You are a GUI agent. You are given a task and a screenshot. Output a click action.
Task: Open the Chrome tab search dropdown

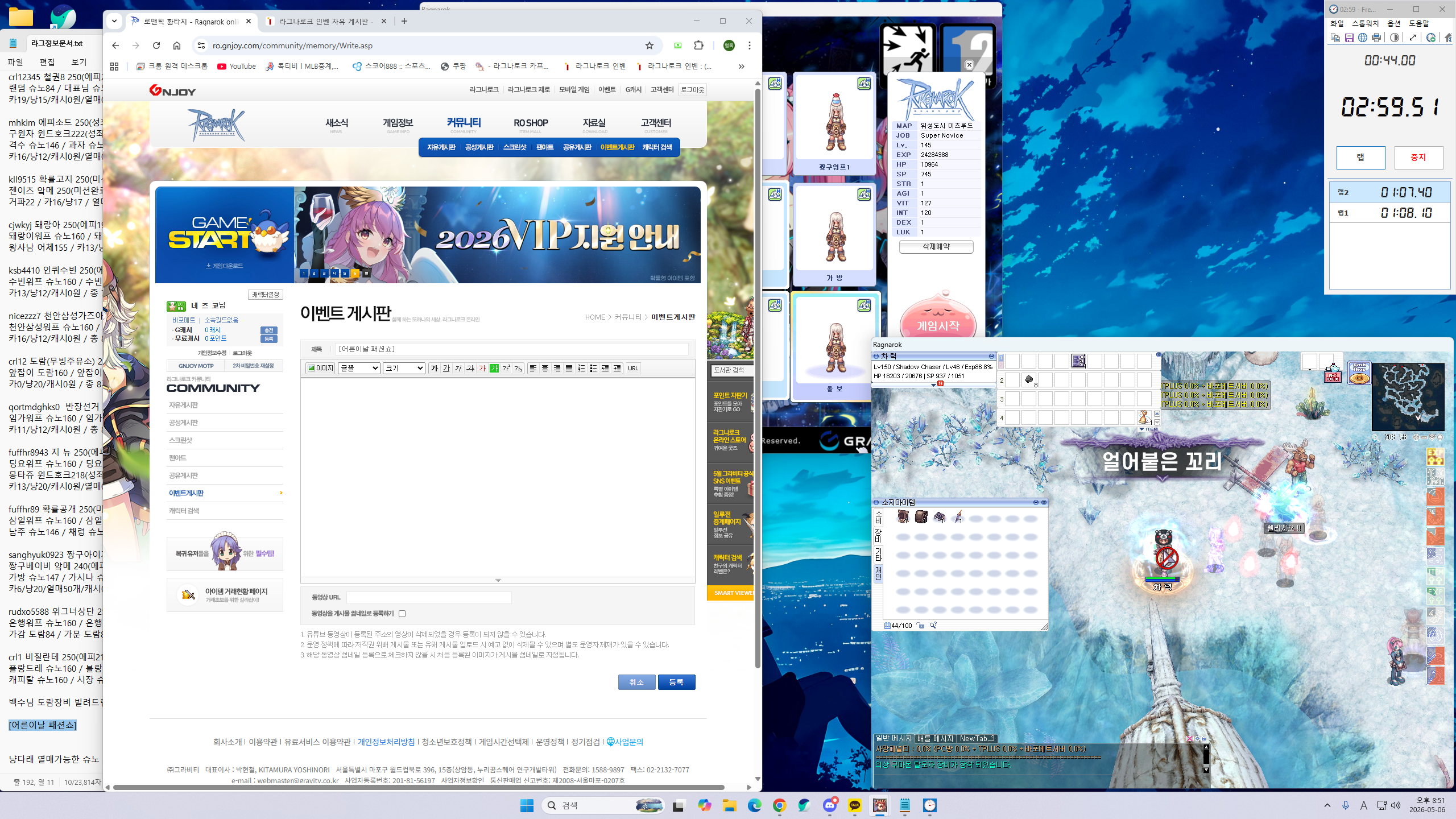point(114,21)
